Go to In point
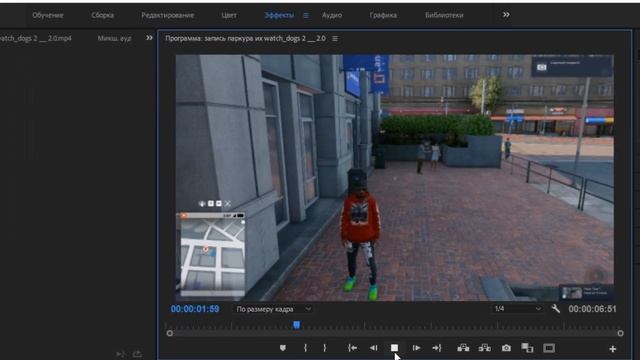Viewport: 640px width, 360px height. tap(353, 348)
